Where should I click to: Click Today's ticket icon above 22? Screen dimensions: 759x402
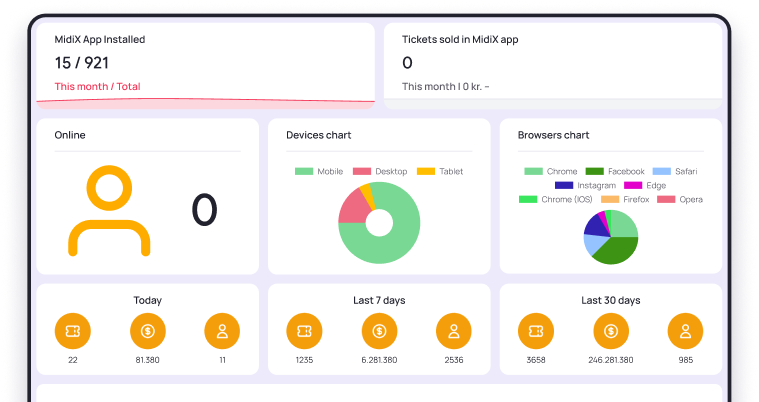73,331
